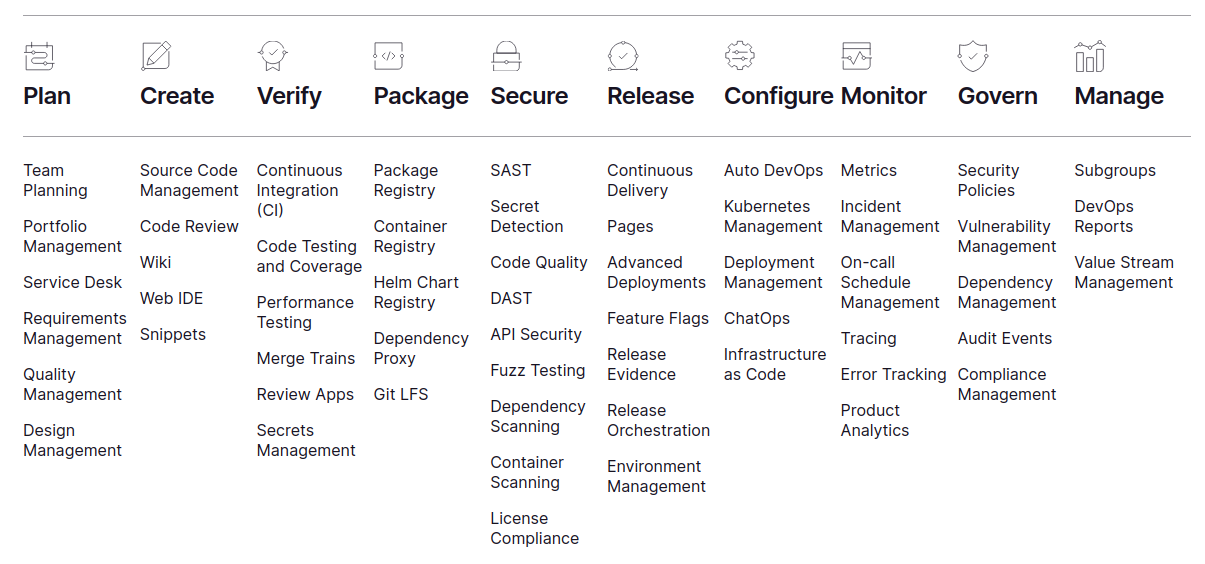The image size is (1205, 564).
Task: Click the Govern stage shield icon
Action: pos(973,56)
